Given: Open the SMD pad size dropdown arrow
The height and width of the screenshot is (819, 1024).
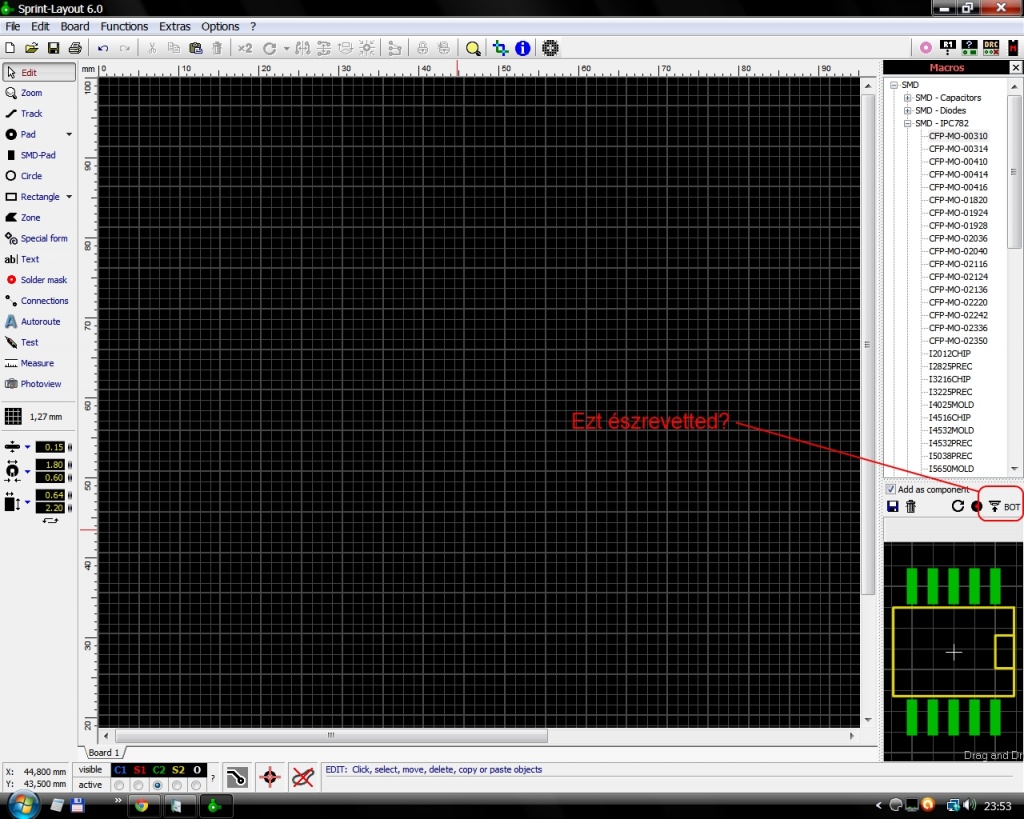Looking at the screenshot, I should 27,502.
